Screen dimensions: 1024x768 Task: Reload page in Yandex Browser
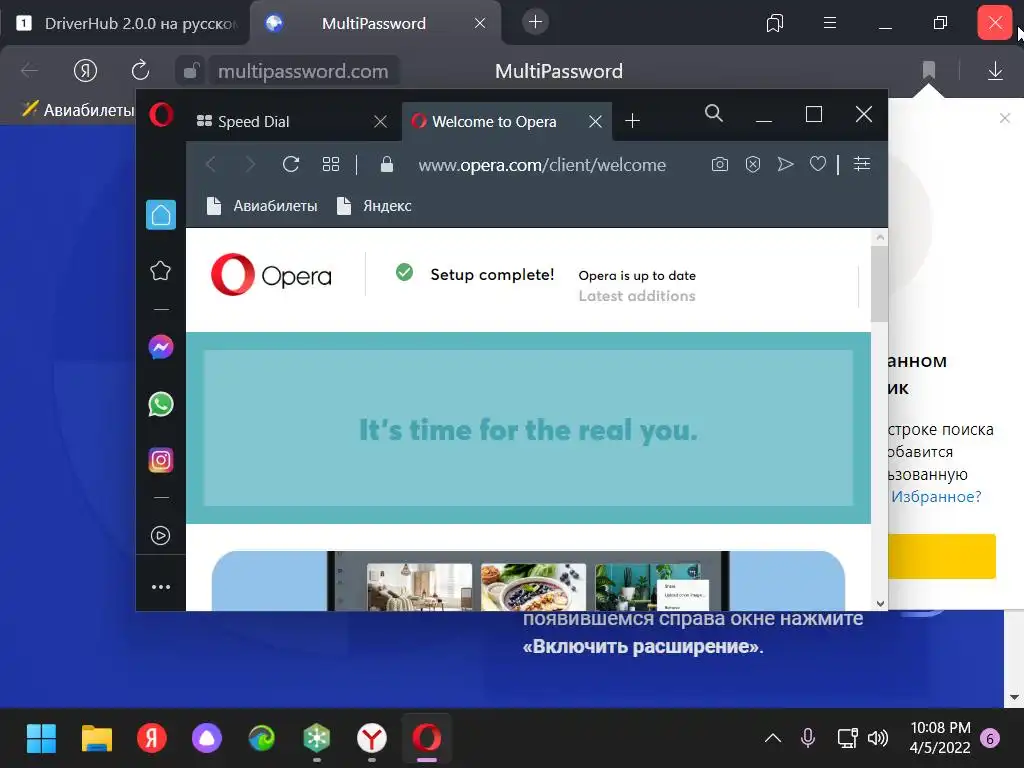140,70
